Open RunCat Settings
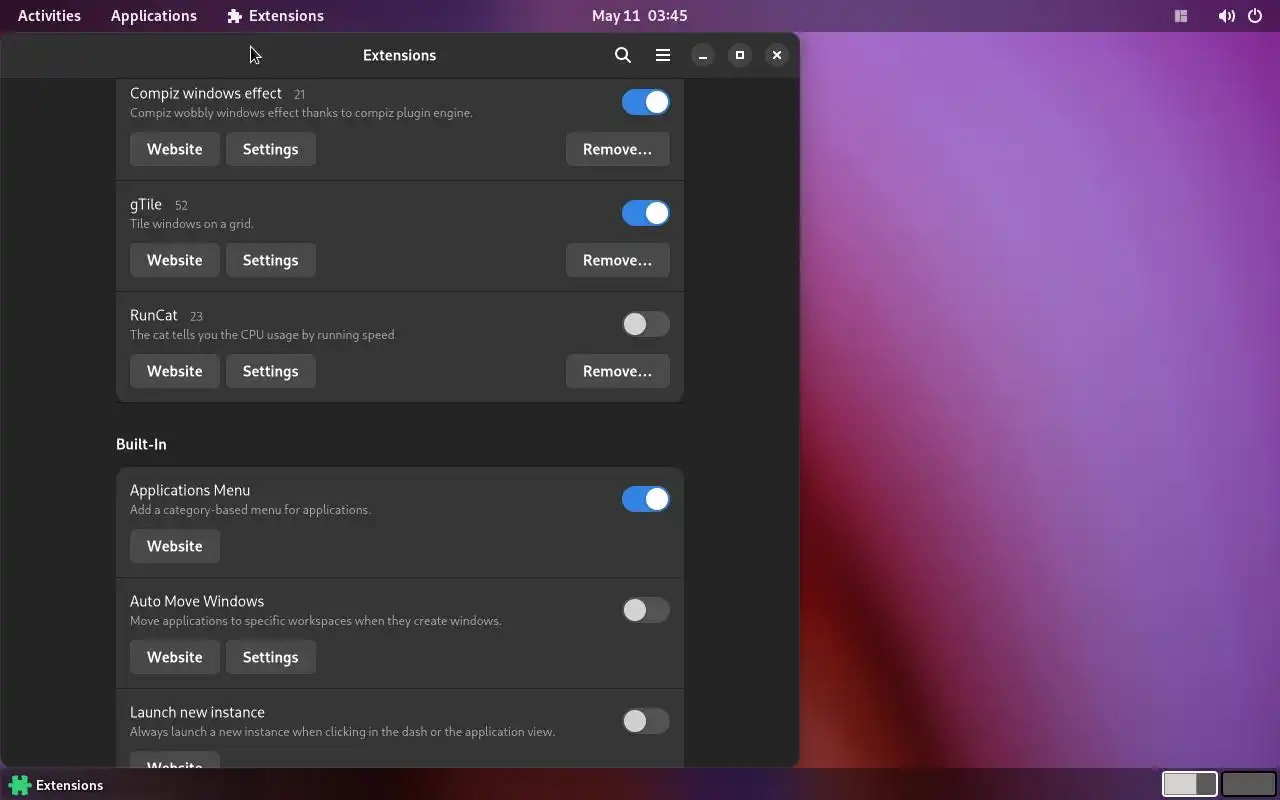Image resolution: width=1280 pixels, height=800 pixels. click(x=271, y=371)
